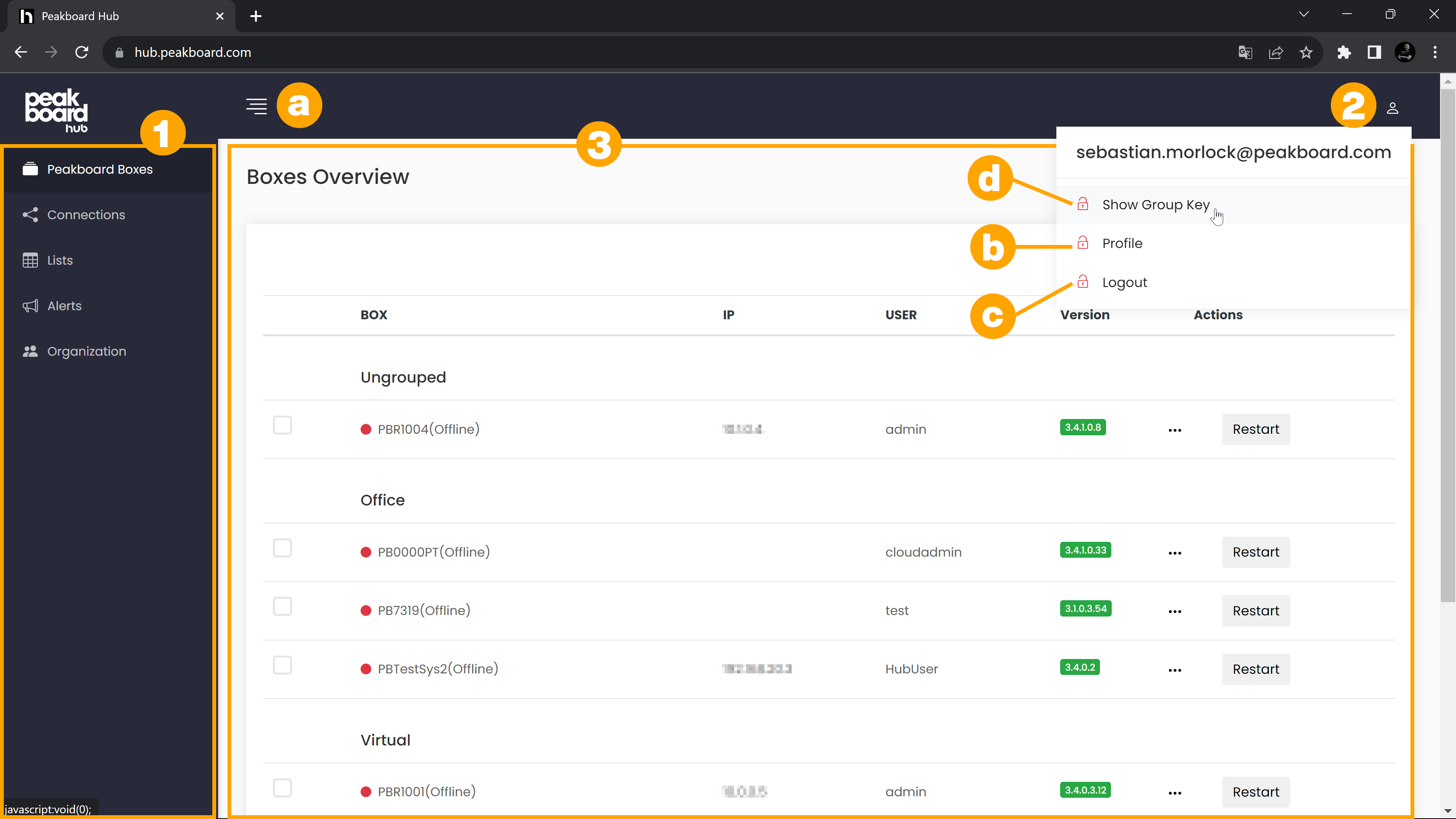Viewport: 1456px width, 819px height.
Task: Open the PBTestSys2(Offline) box link
Action: pos(438,669)
